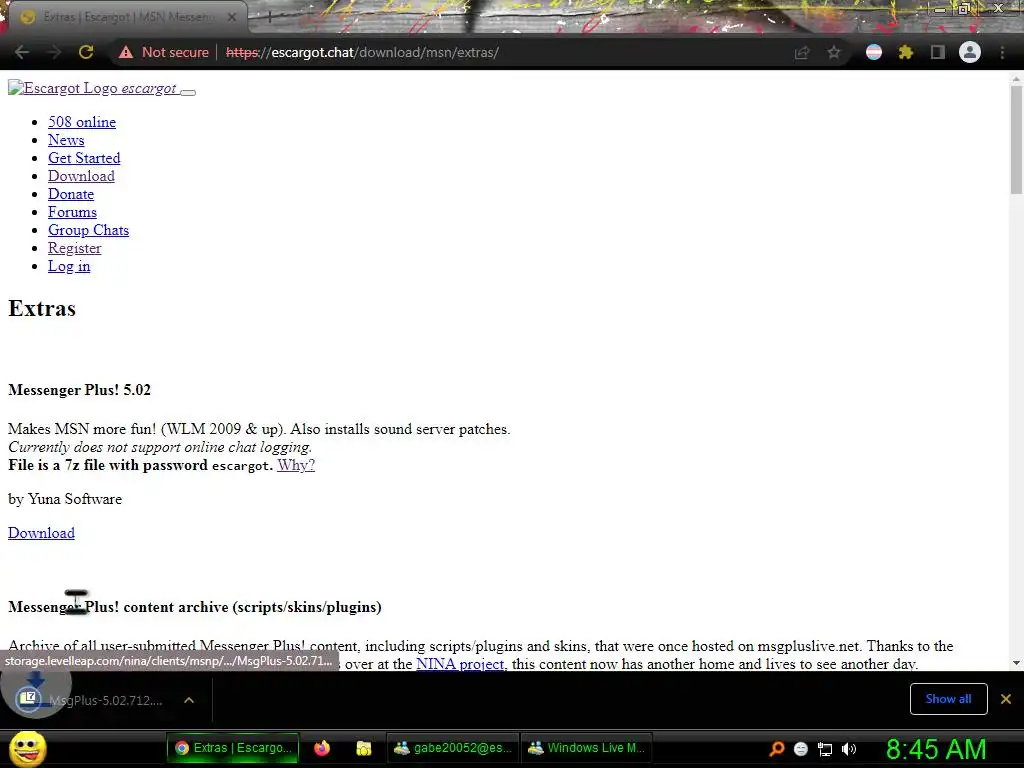Open the MsgPlus-5.02.712 download item
This screenshot has width=1024, height=768.
click(x=91, y=700)
